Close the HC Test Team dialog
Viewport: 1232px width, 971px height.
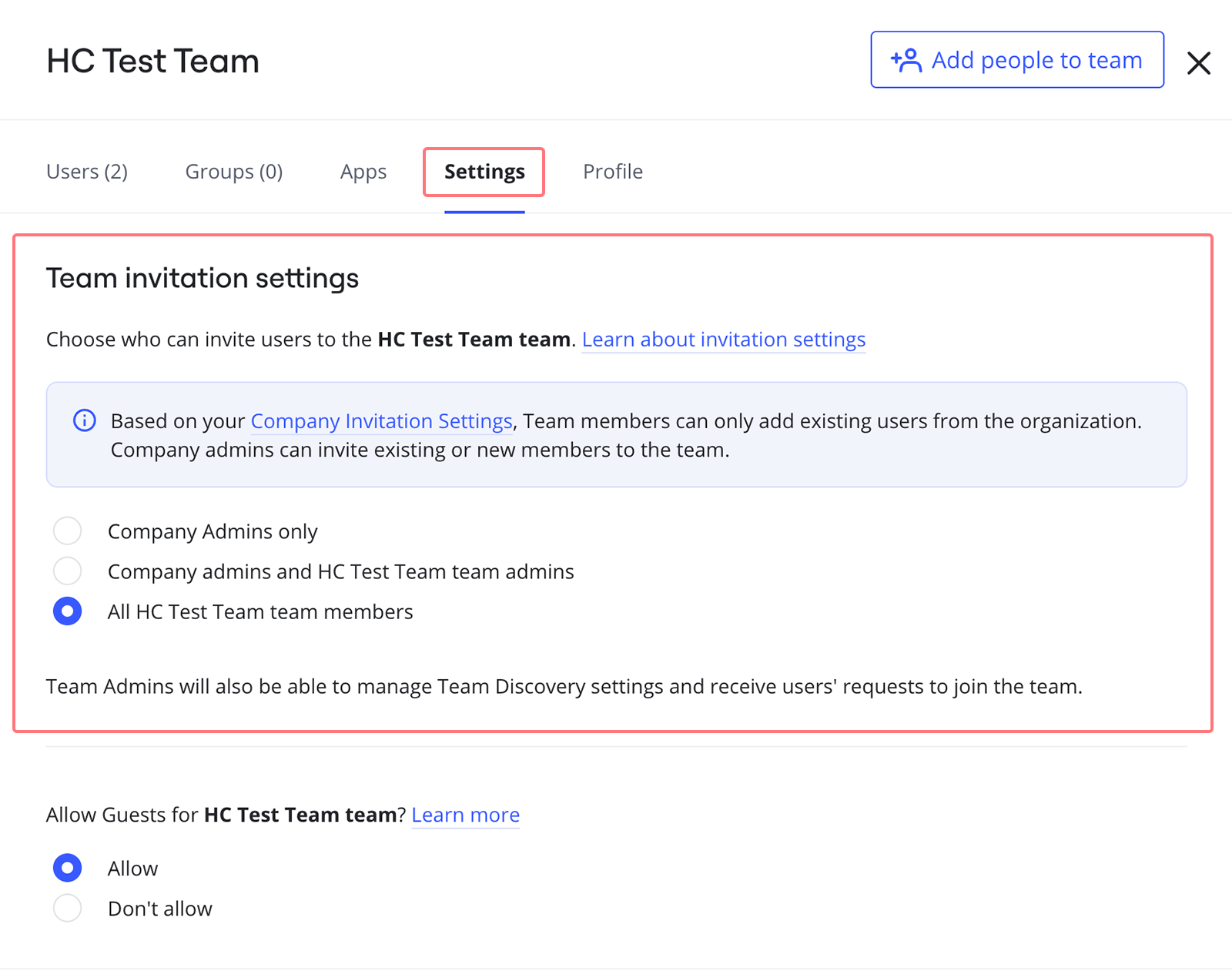pos(1198,62)
